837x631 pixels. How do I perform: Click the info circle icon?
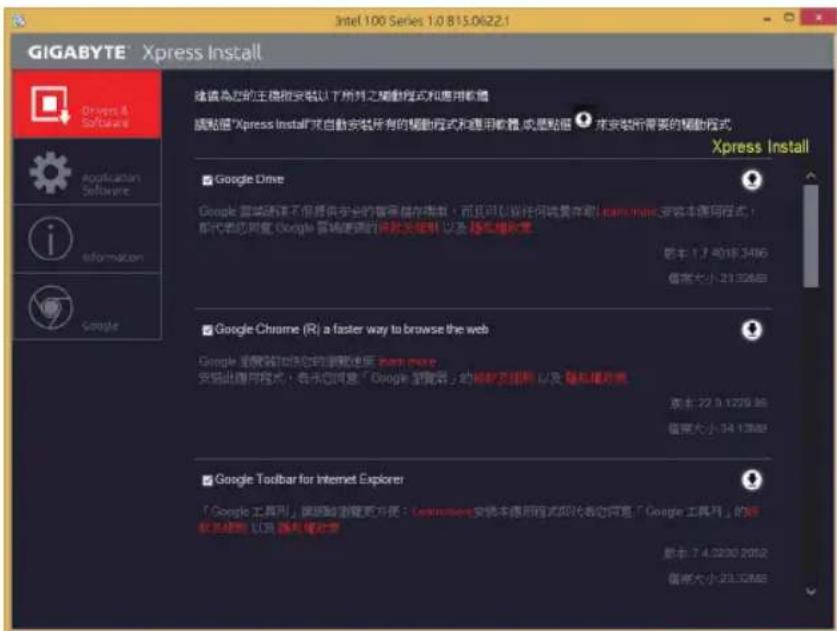pos(50,239)
